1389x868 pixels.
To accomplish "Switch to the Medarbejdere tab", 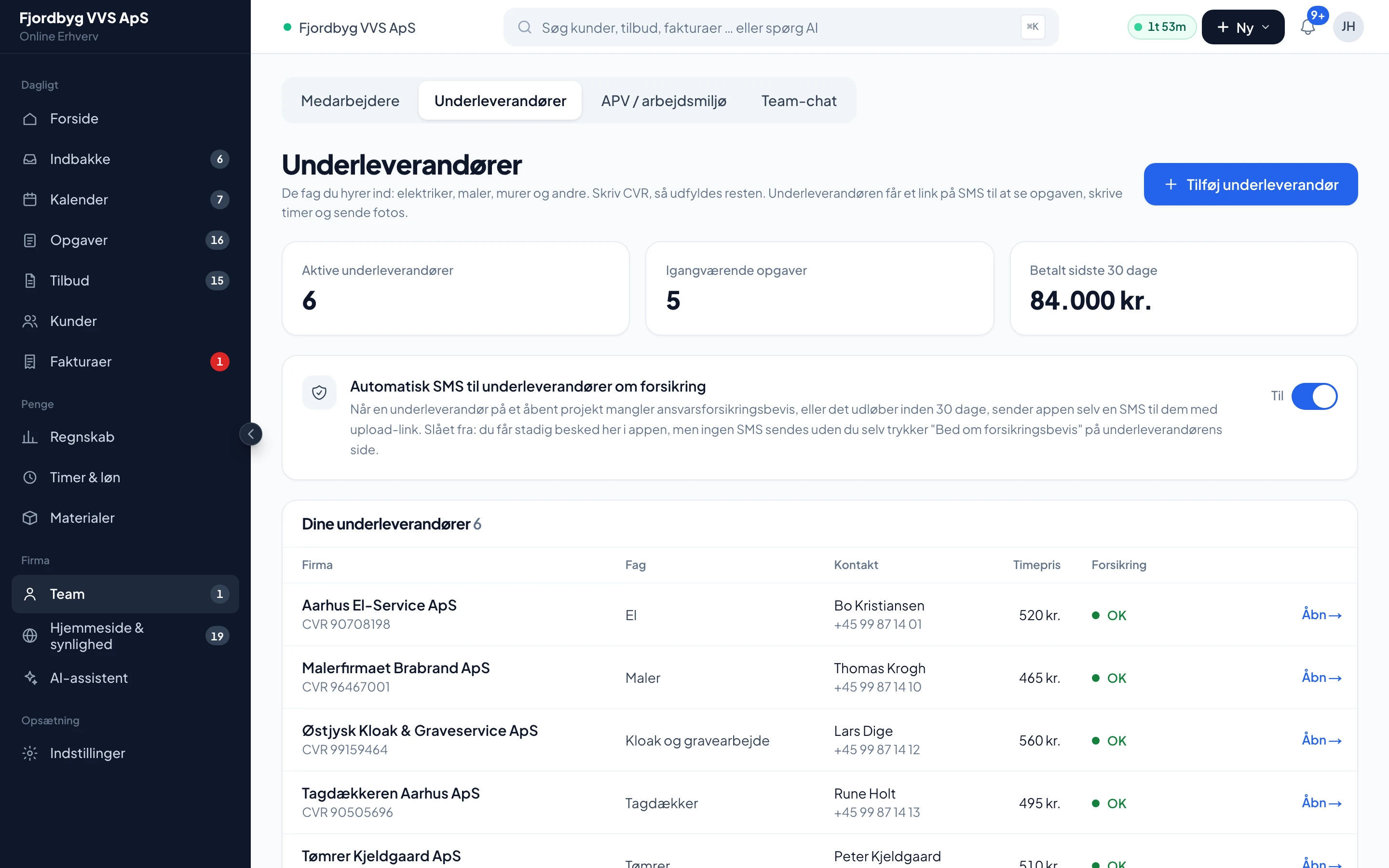I will coord(350,100).
